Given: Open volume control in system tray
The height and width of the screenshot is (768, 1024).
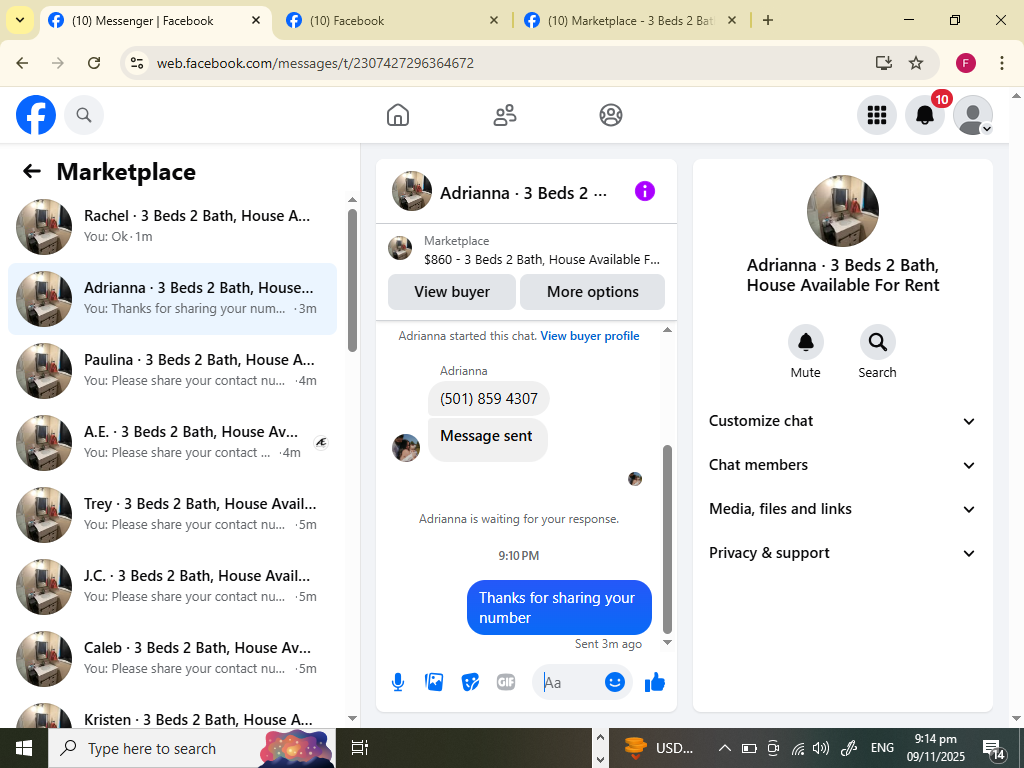Looking at the screenshot, I should pyautogui.click(x=820, y=748).
